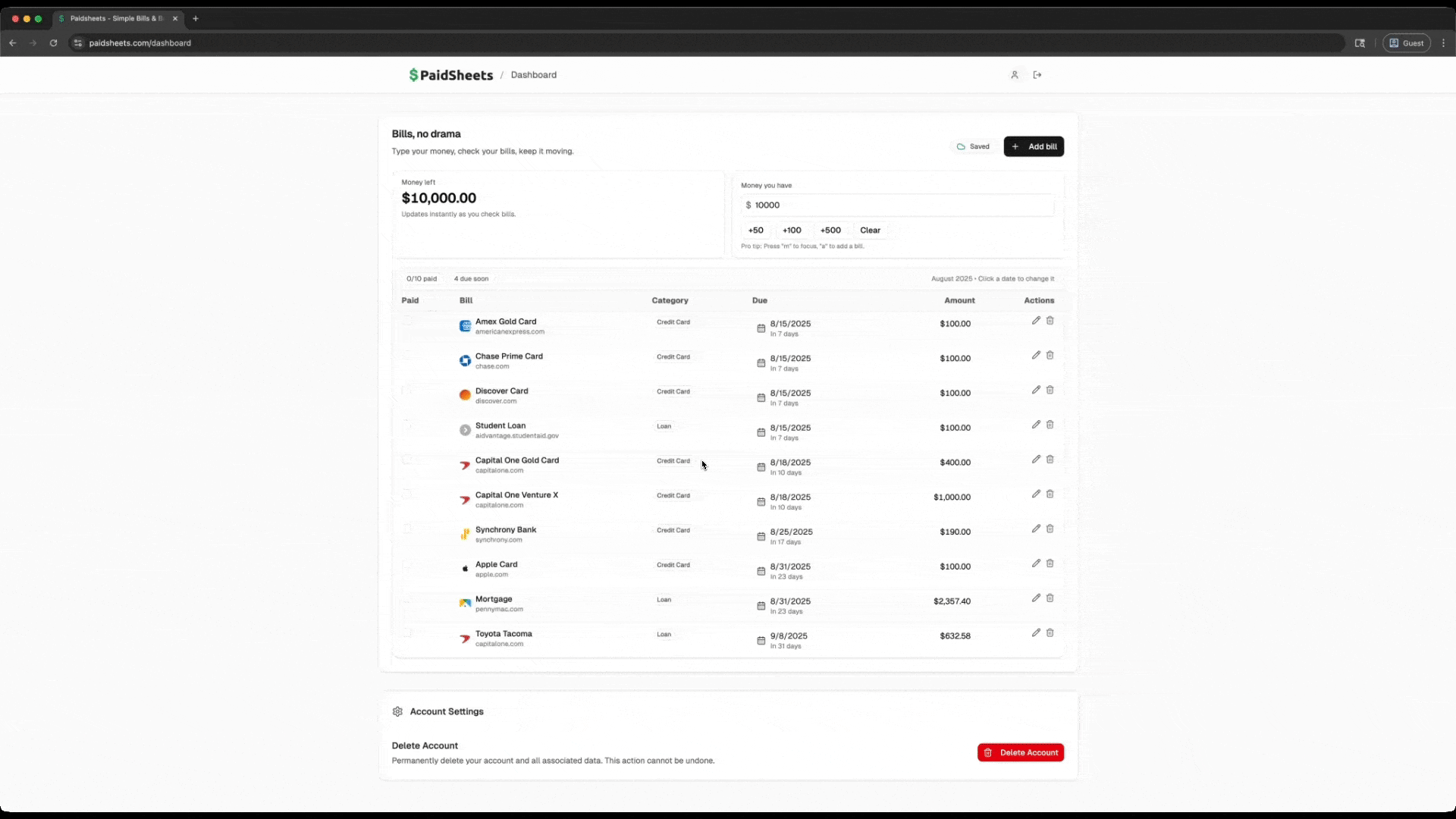This screenshot has height=819, width=1456.
Task: Click the calendar icon for Synchrony Bank
Action: tap(761, 537)
